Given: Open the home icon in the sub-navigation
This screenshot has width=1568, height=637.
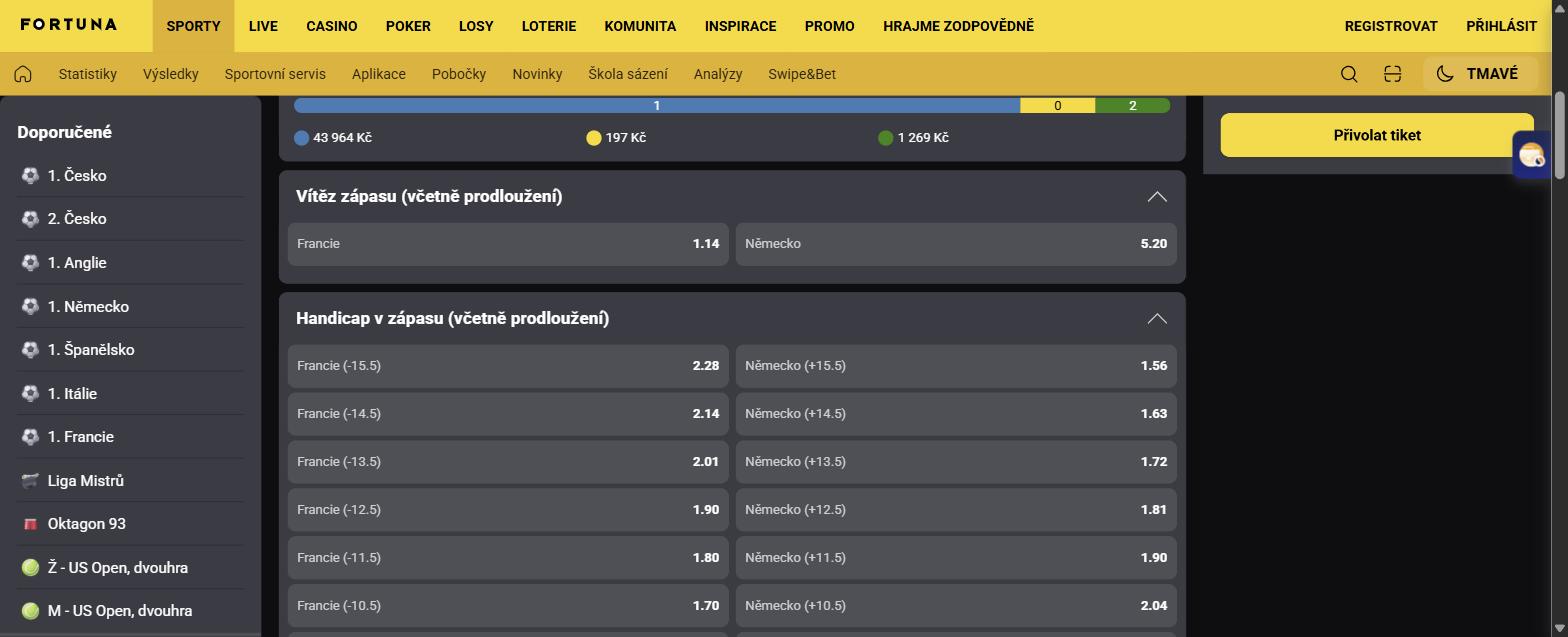Looking at the screenshot, I should (x=23, y=74).
